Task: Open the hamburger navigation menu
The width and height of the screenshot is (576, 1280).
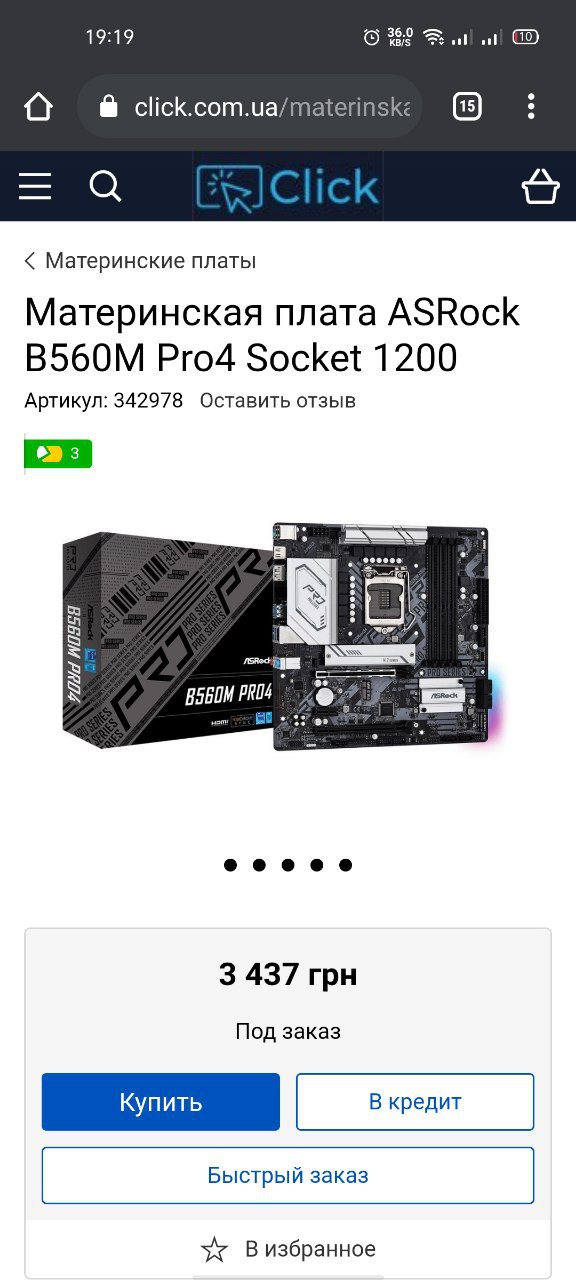Action: [35, 186]
